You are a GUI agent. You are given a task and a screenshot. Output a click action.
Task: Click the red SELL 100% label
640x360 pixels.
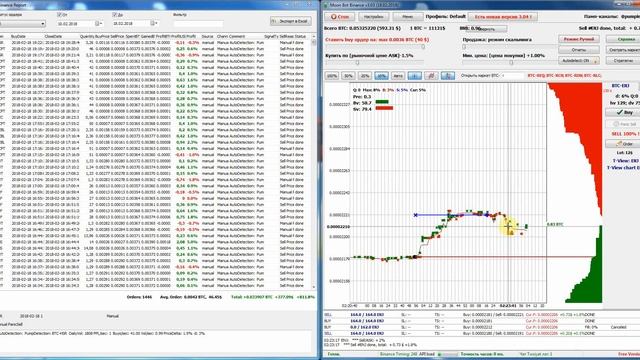pyautogui.click(x=625, y=134)
